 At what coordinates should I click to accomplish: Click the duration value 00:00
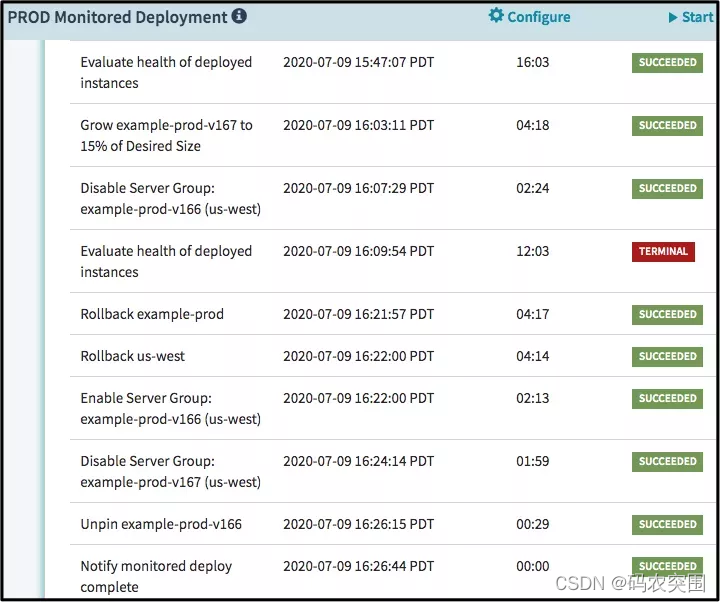pos(533,566)
